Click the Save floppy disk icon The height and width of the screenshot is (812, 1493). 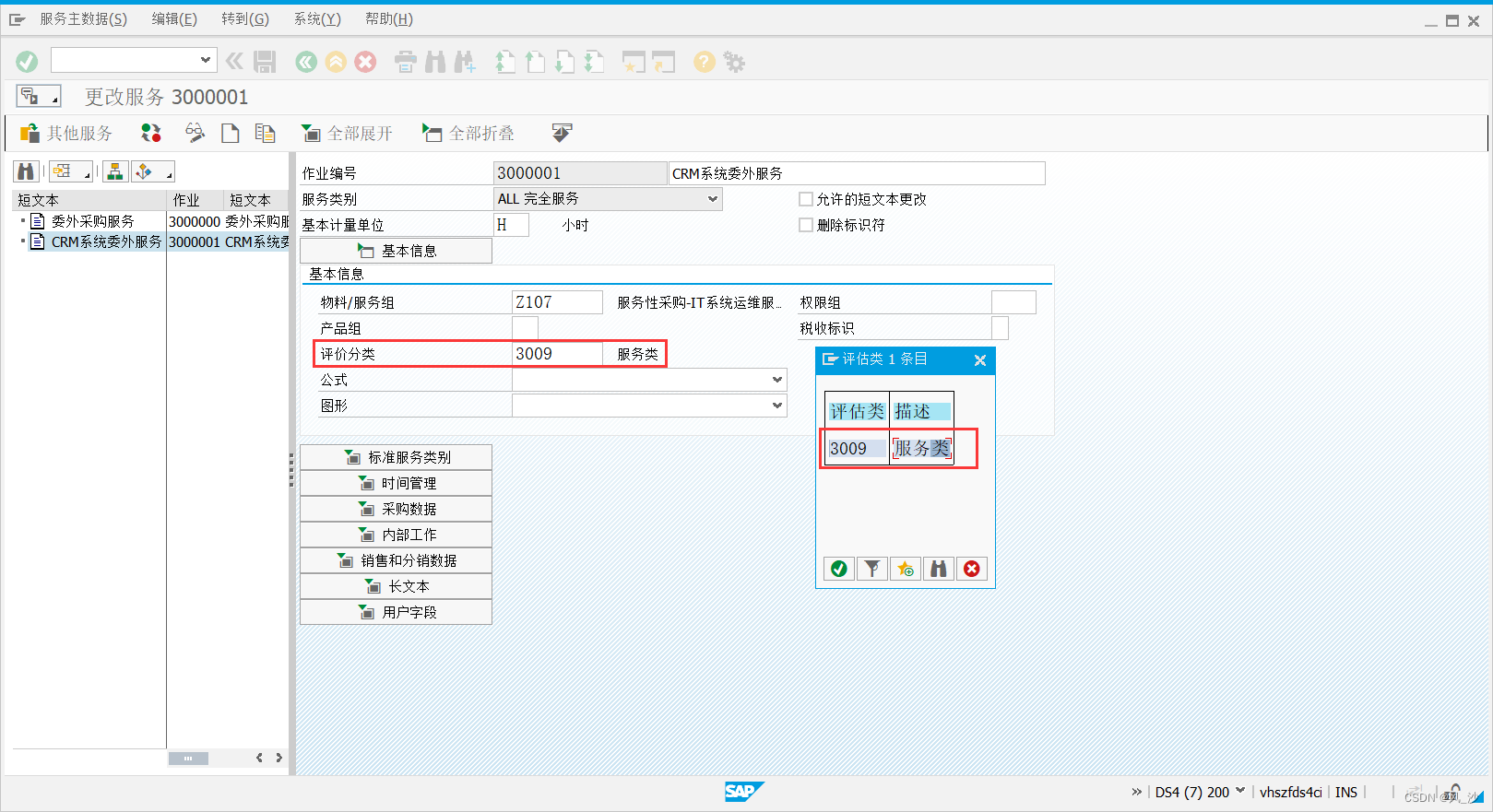[x=265, y=62]
